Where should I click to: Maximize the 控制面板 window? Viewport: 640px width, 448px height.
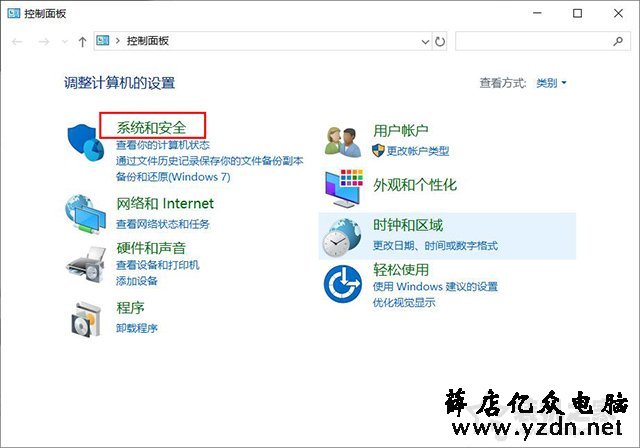coord(578,13)
